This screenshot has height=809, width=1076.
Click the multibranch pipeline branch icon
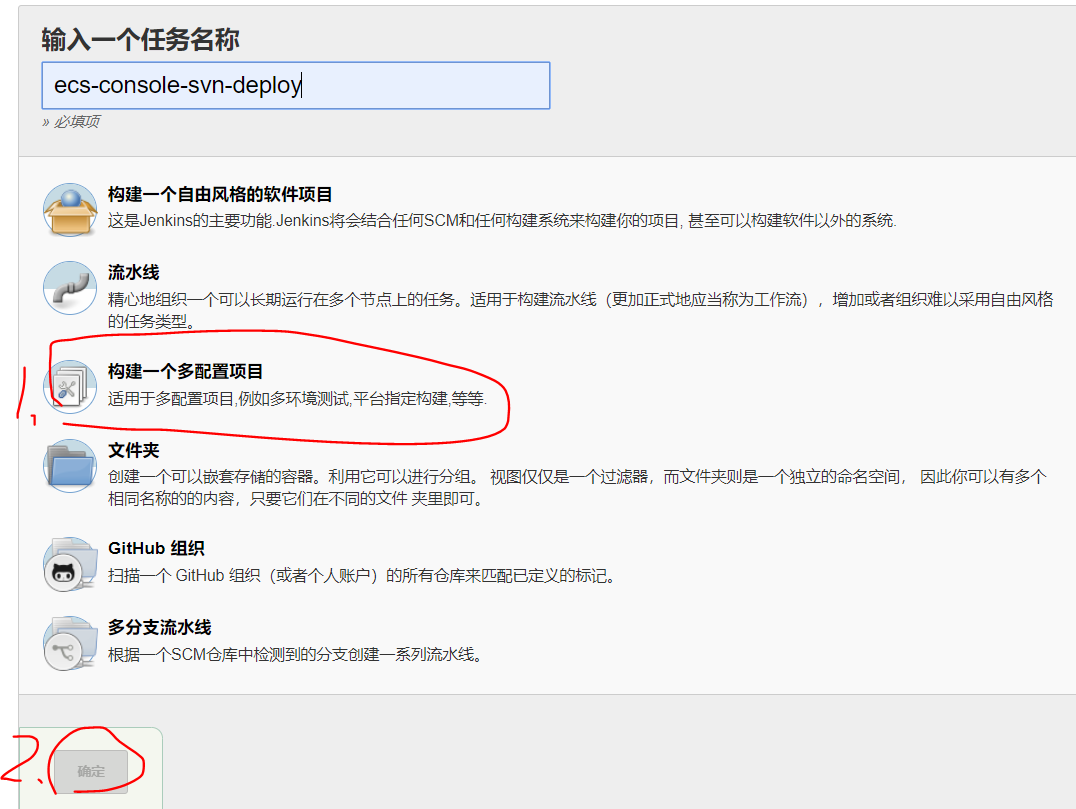click(x=70, y=644)
